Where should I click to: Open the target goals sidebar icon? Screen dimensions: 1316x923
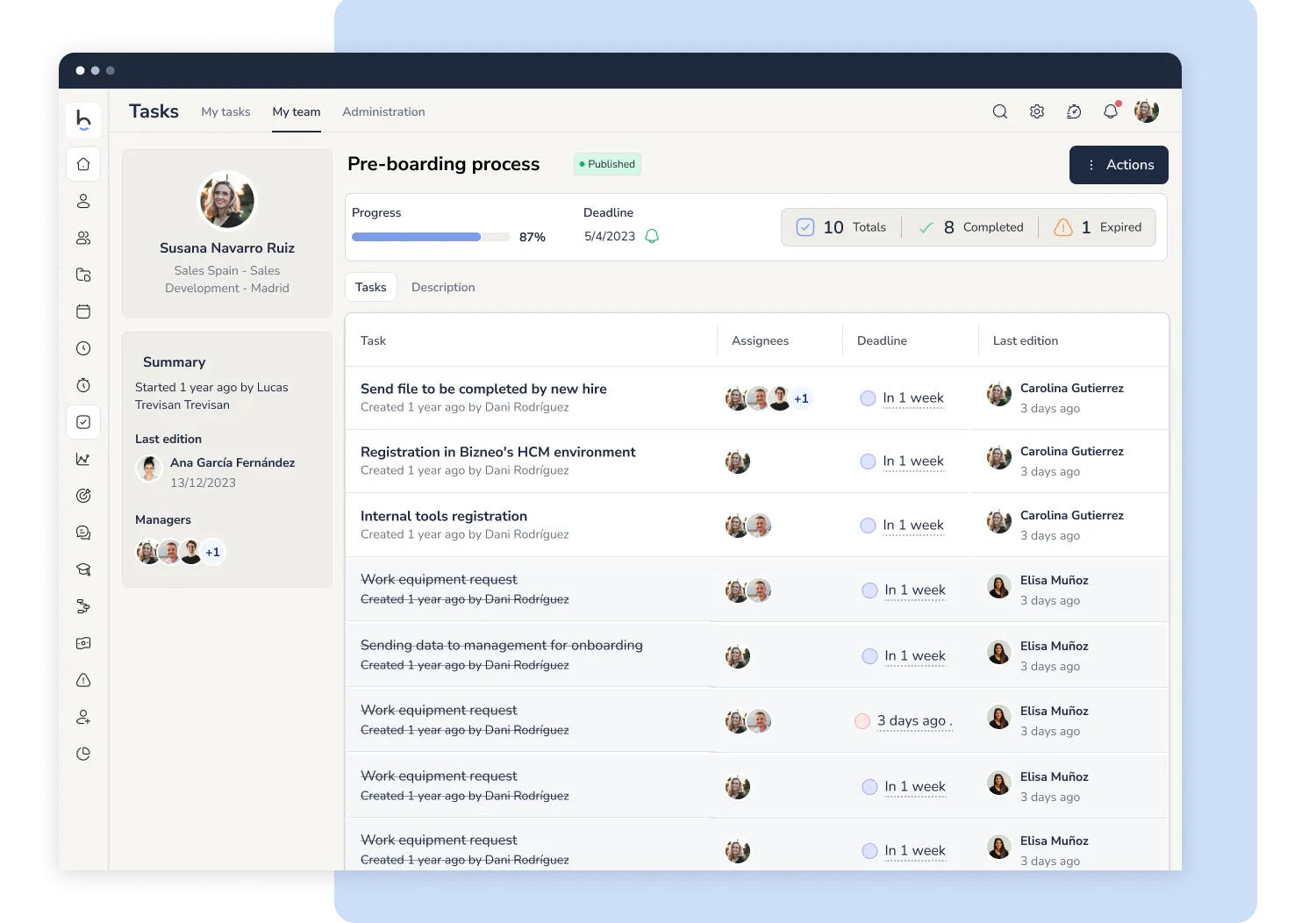pyautogui.click(x=83, y=496)
